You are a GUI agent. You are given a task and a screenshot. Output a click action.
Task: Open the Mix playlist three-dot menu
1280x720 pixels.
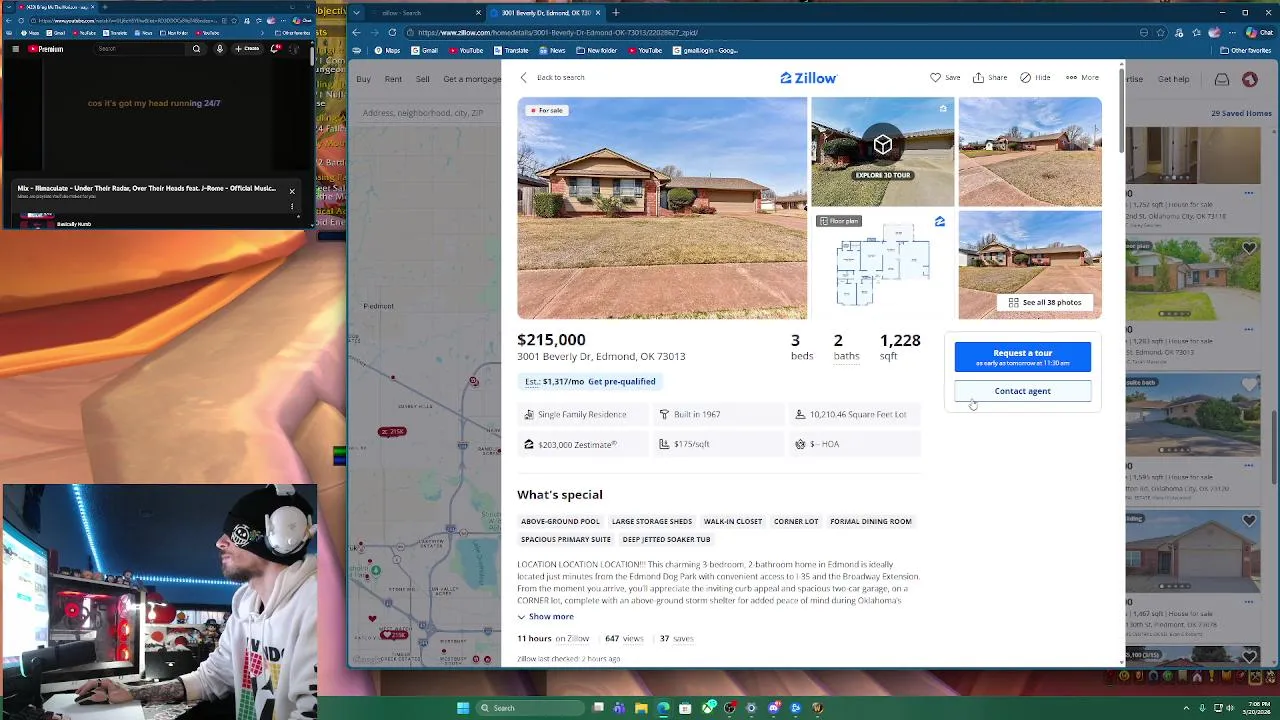click(x=292, y=207)
